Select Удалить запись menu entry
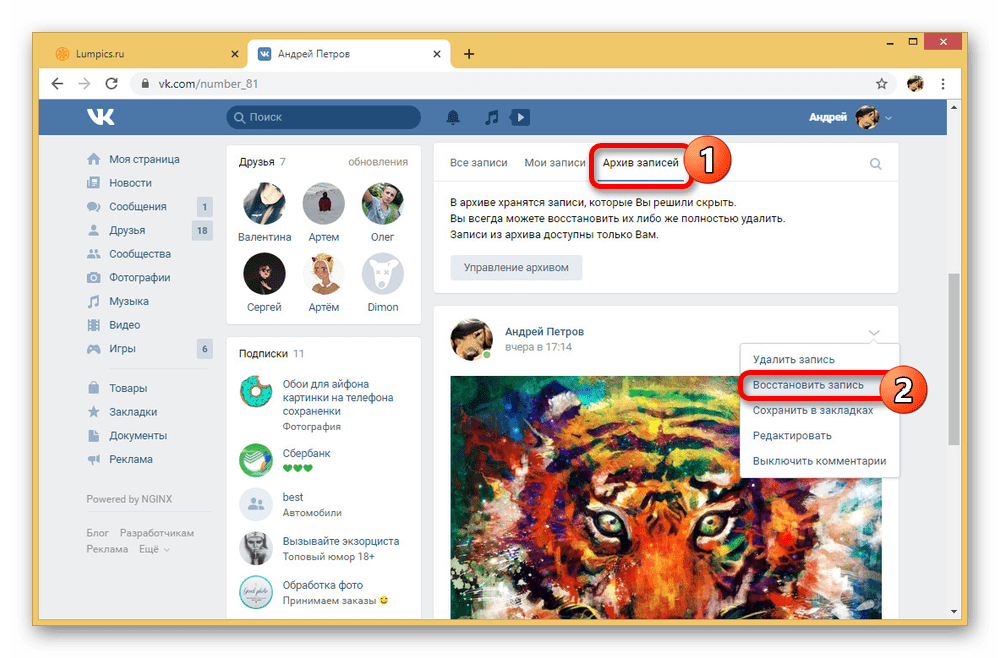The height and width of the screenshot is (658, 1000). tap(793, 359)
